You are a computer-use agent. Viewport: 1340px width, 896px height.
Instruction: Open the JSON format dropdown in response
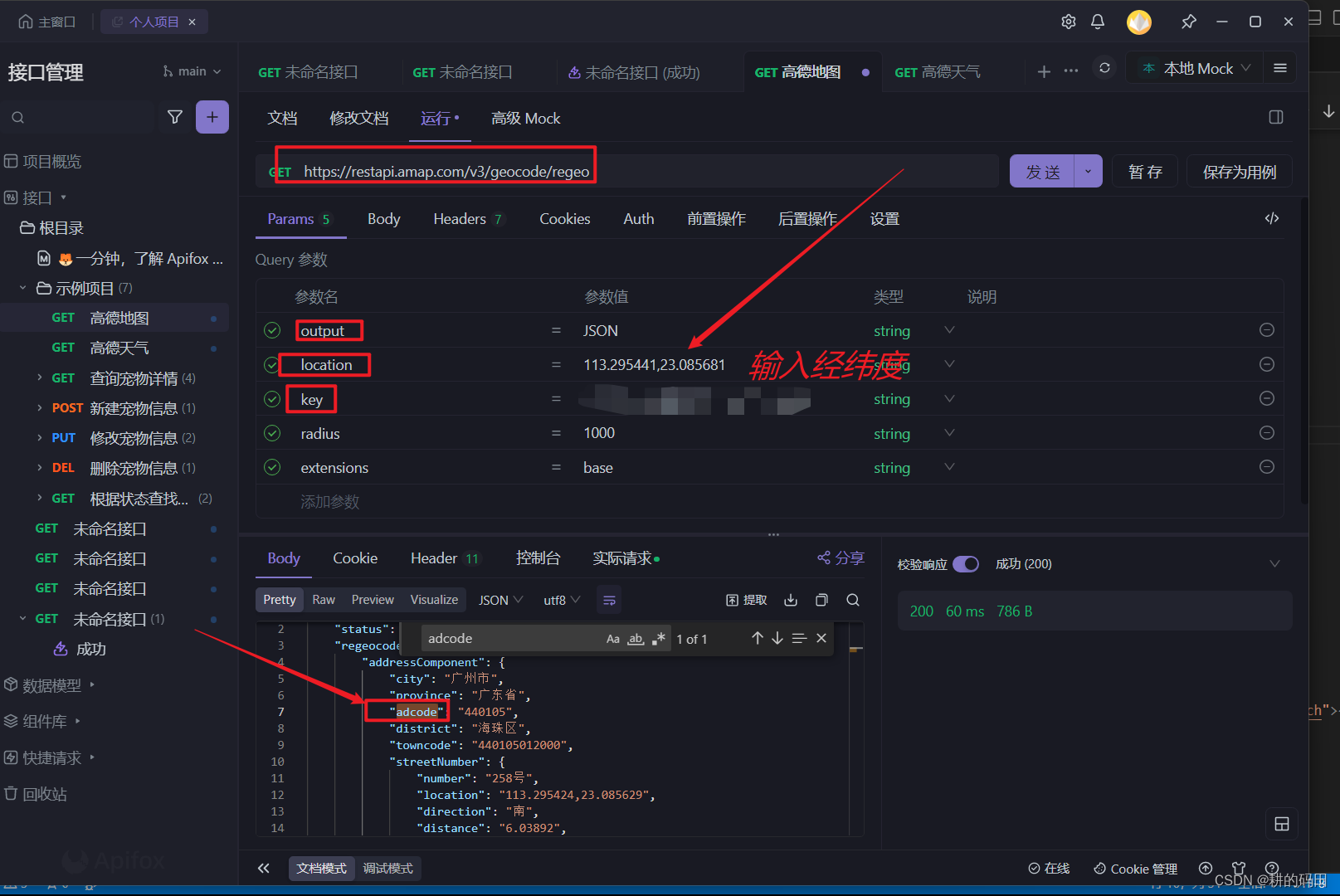click(x=500, y=600)
